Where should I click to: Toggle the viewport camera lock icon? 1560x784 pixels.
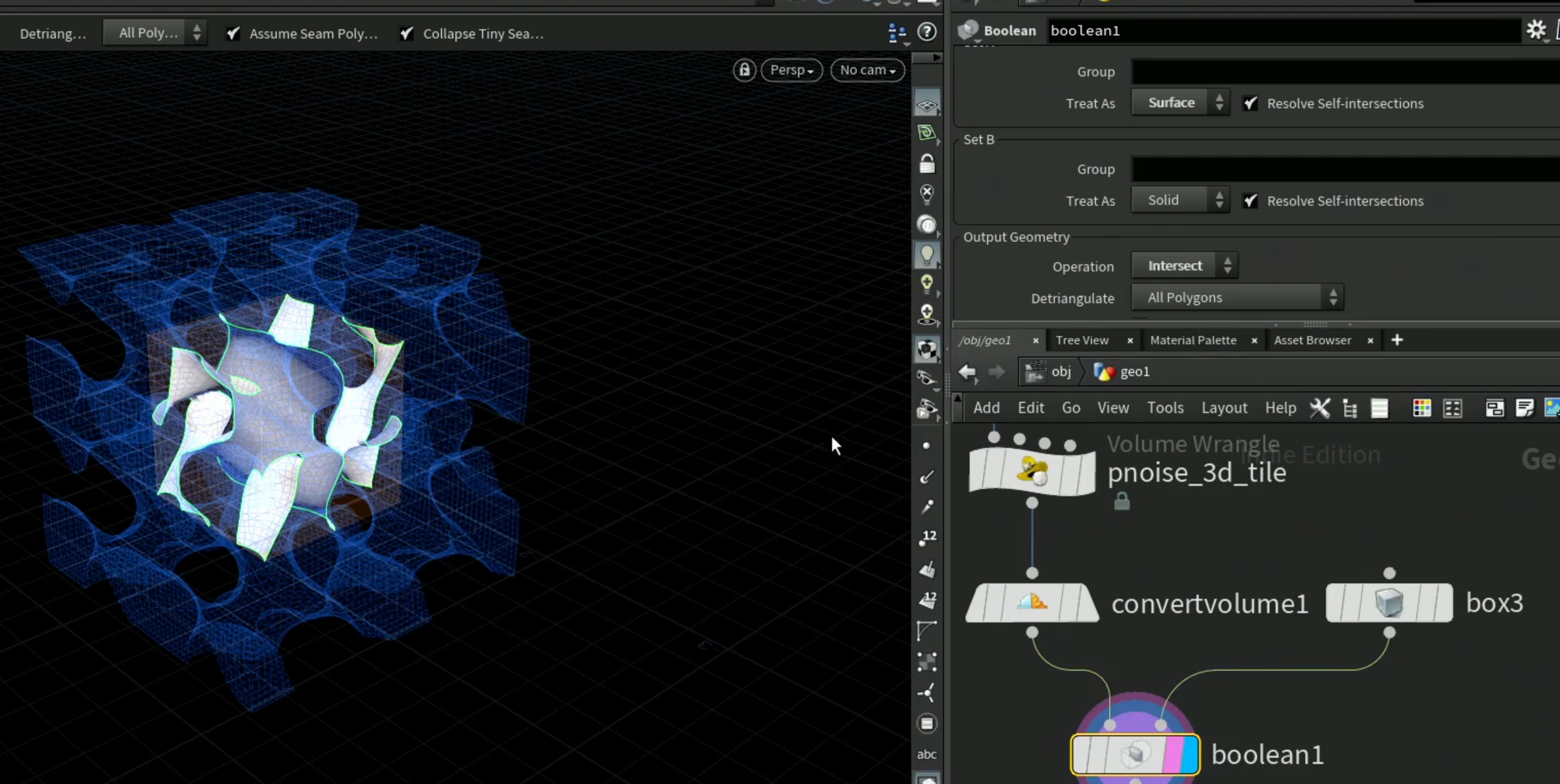click(744, 70)
